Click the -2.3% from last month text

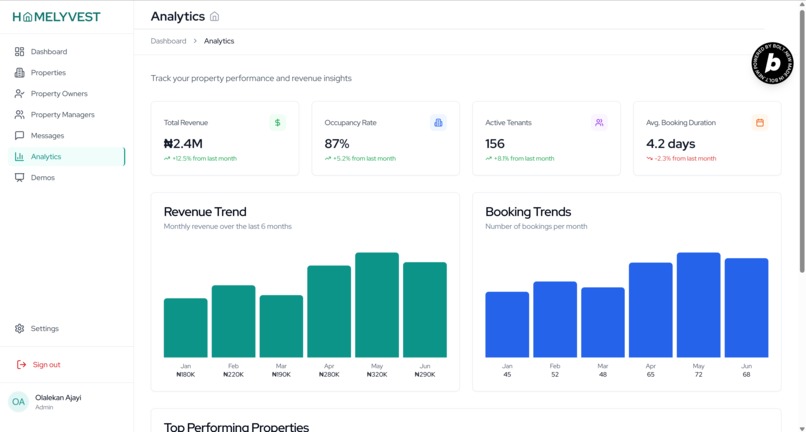tap(686, 158)
